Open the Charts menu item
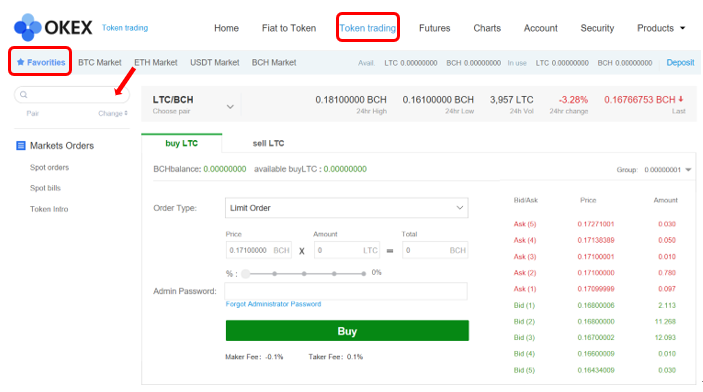The height and width of the screenshot is (392, 703). [x=487, y=28]
